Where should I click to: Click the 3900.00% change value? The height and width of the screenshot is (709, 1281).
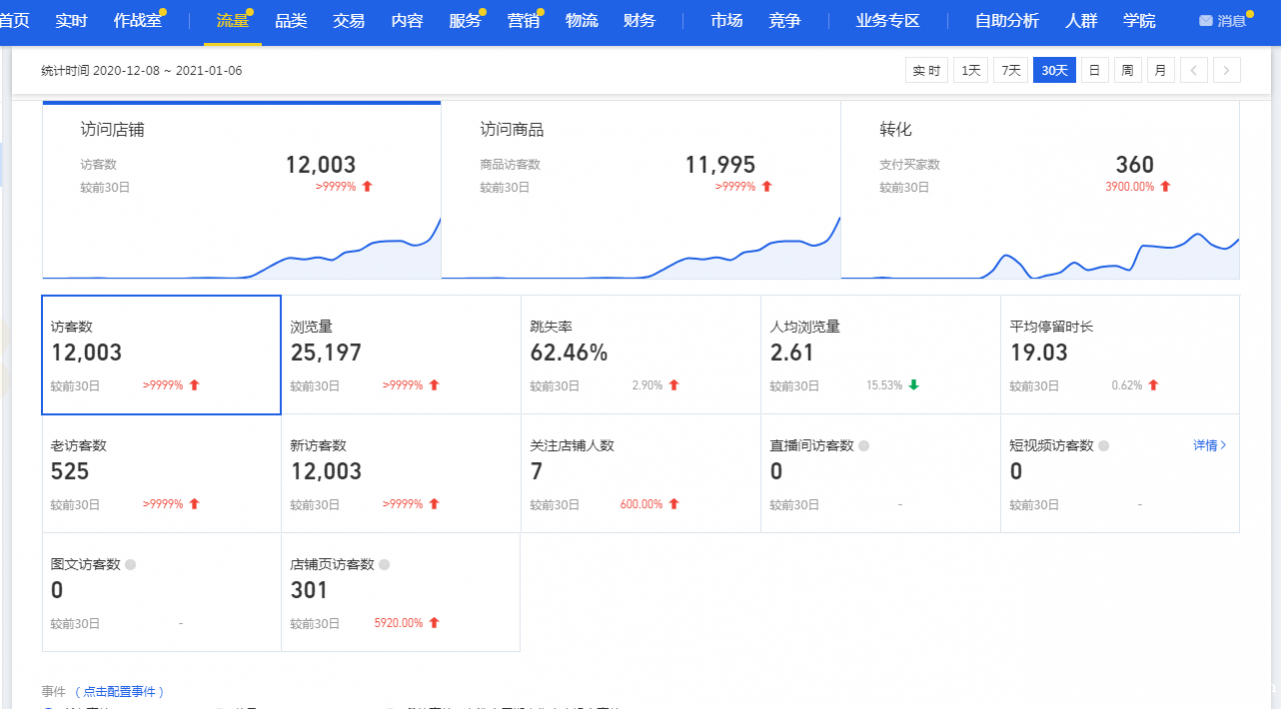[1130, 187]
